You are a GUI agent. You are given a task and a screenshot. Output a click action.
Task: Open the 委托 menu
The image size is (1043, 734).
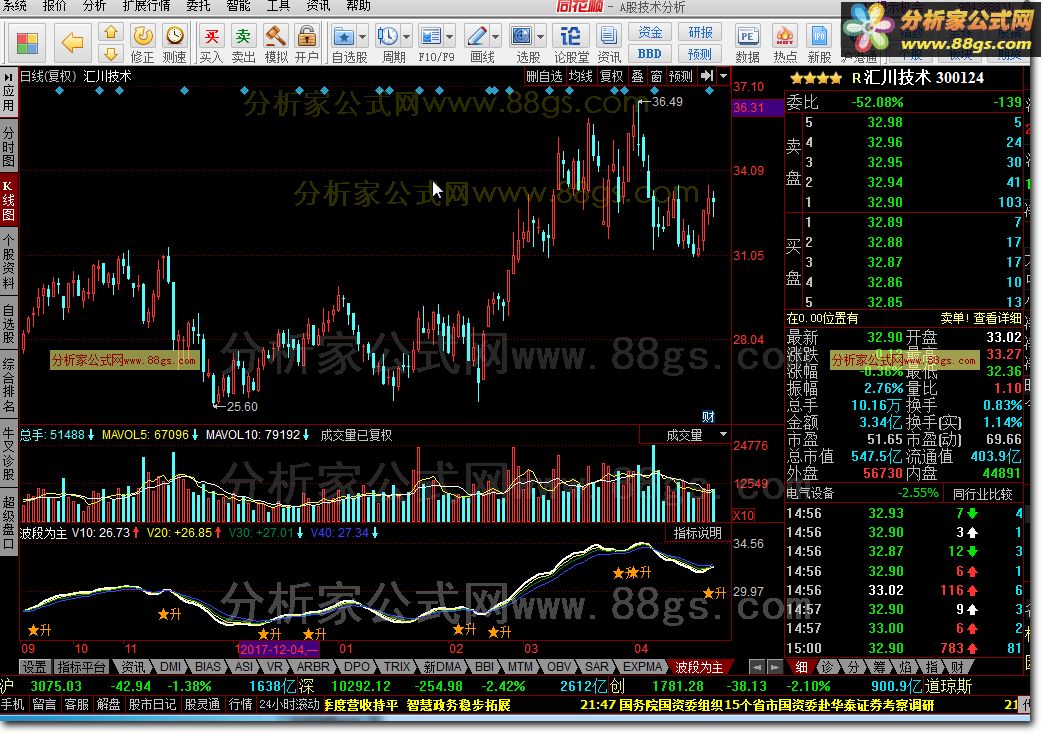198,7
